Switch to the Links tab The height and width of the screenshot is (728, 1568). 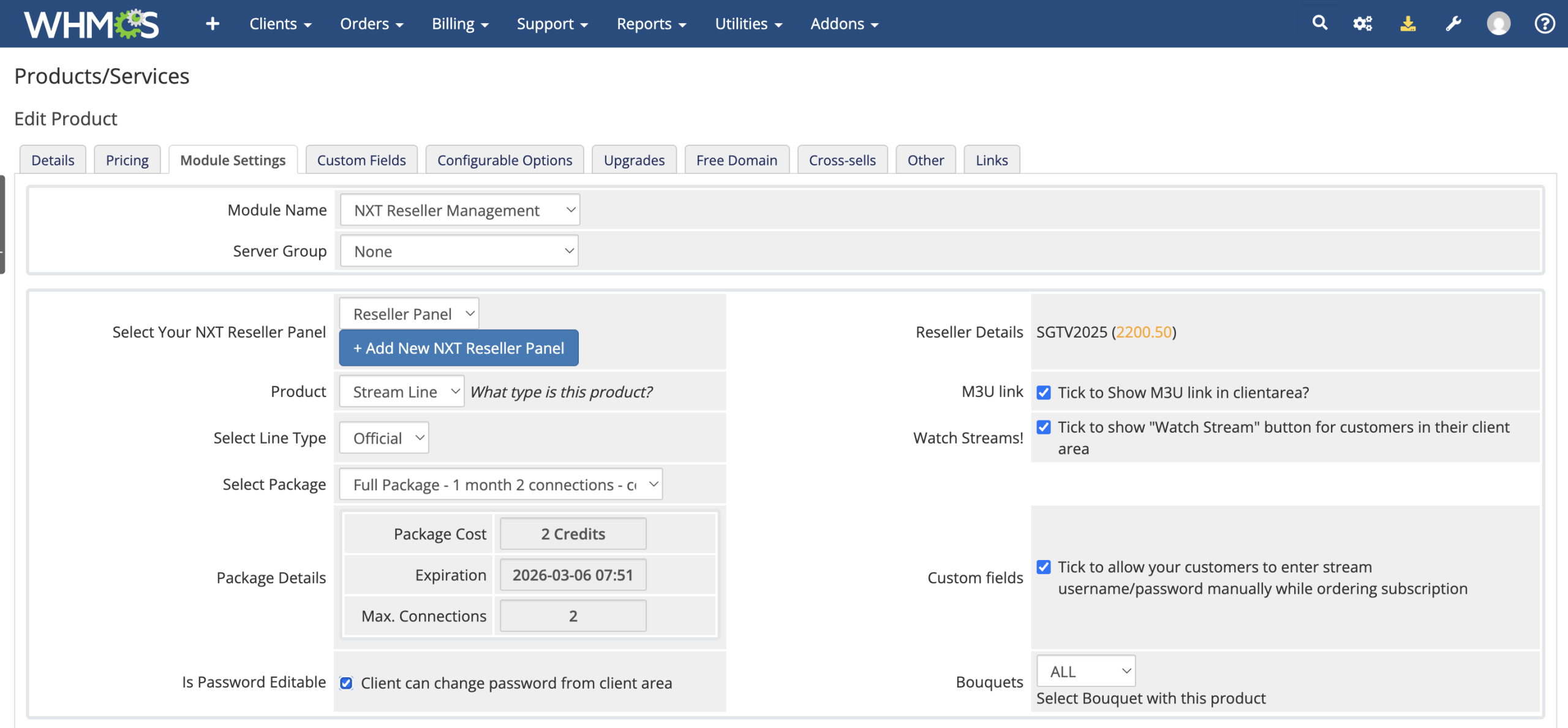pyautogui.click(x=992, y=160)
